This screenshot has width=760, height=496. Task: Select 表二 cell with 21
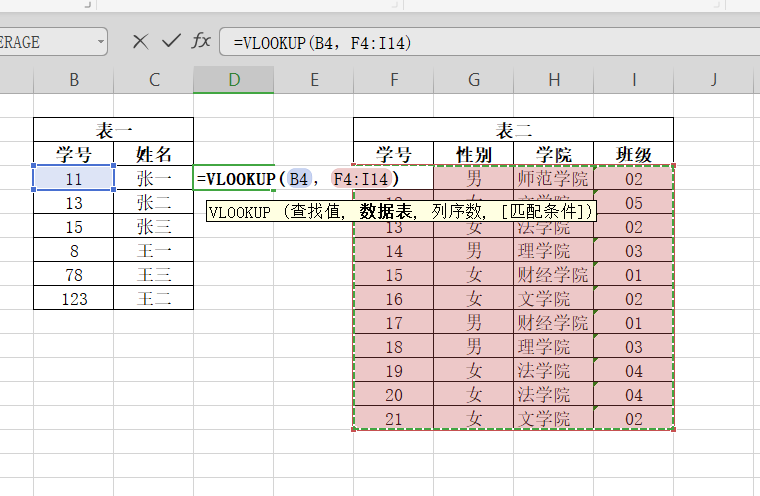coord(394,418)
